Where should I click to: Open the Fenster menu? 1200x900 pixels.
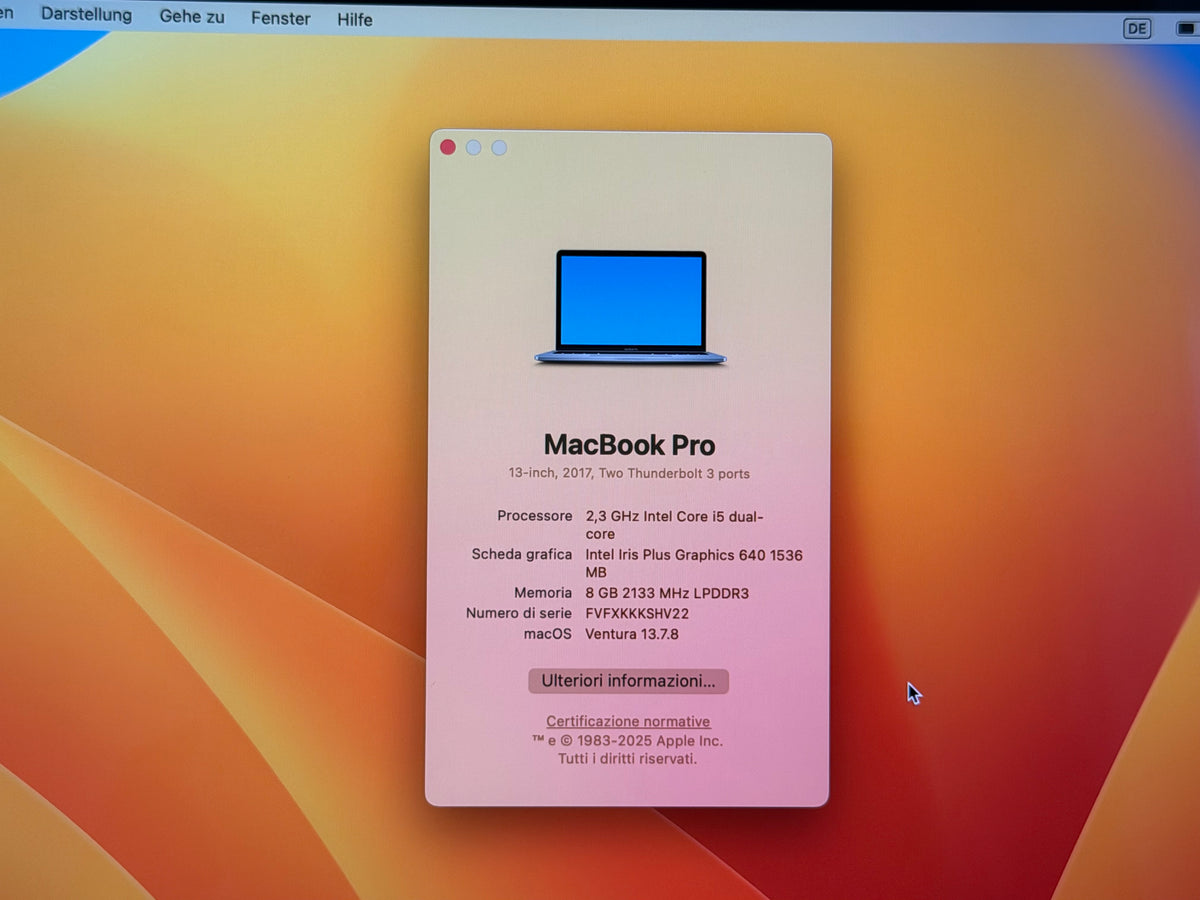tap(280, 18)
